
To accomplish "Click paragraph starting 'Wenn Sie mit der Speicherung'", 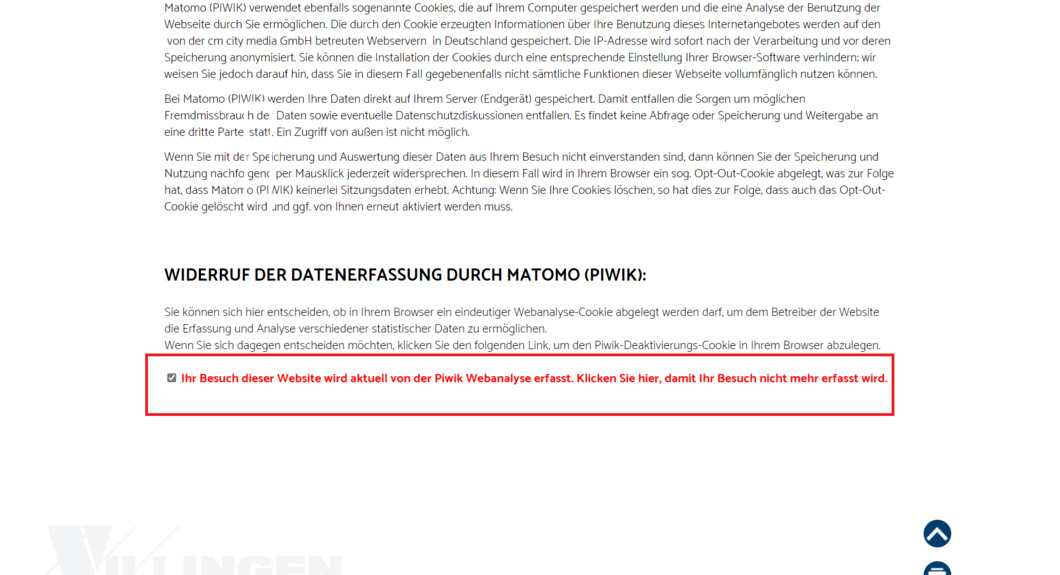I will (529, 182).
